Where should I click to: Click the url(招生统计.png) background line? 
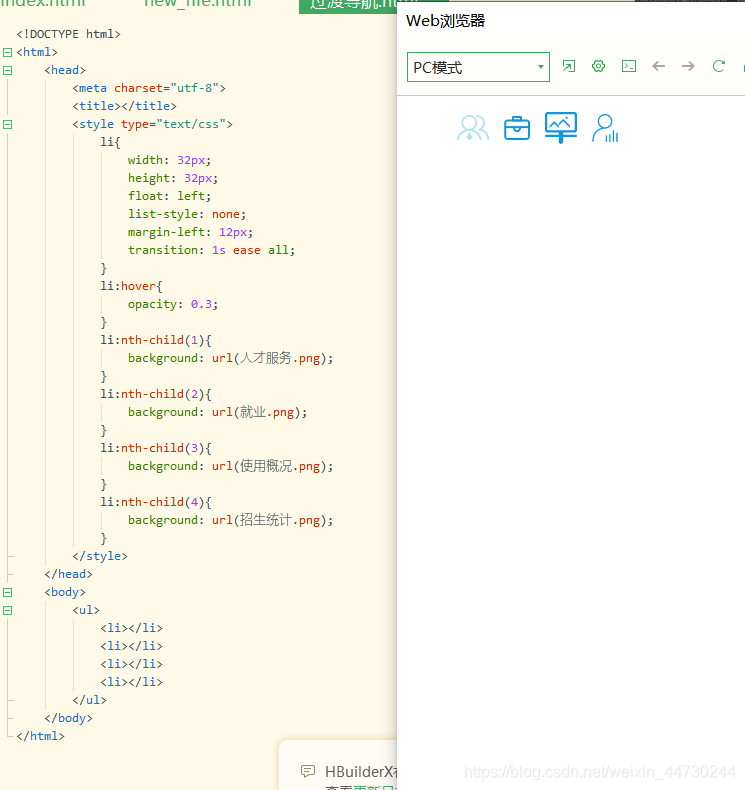[x=230, y=520]
